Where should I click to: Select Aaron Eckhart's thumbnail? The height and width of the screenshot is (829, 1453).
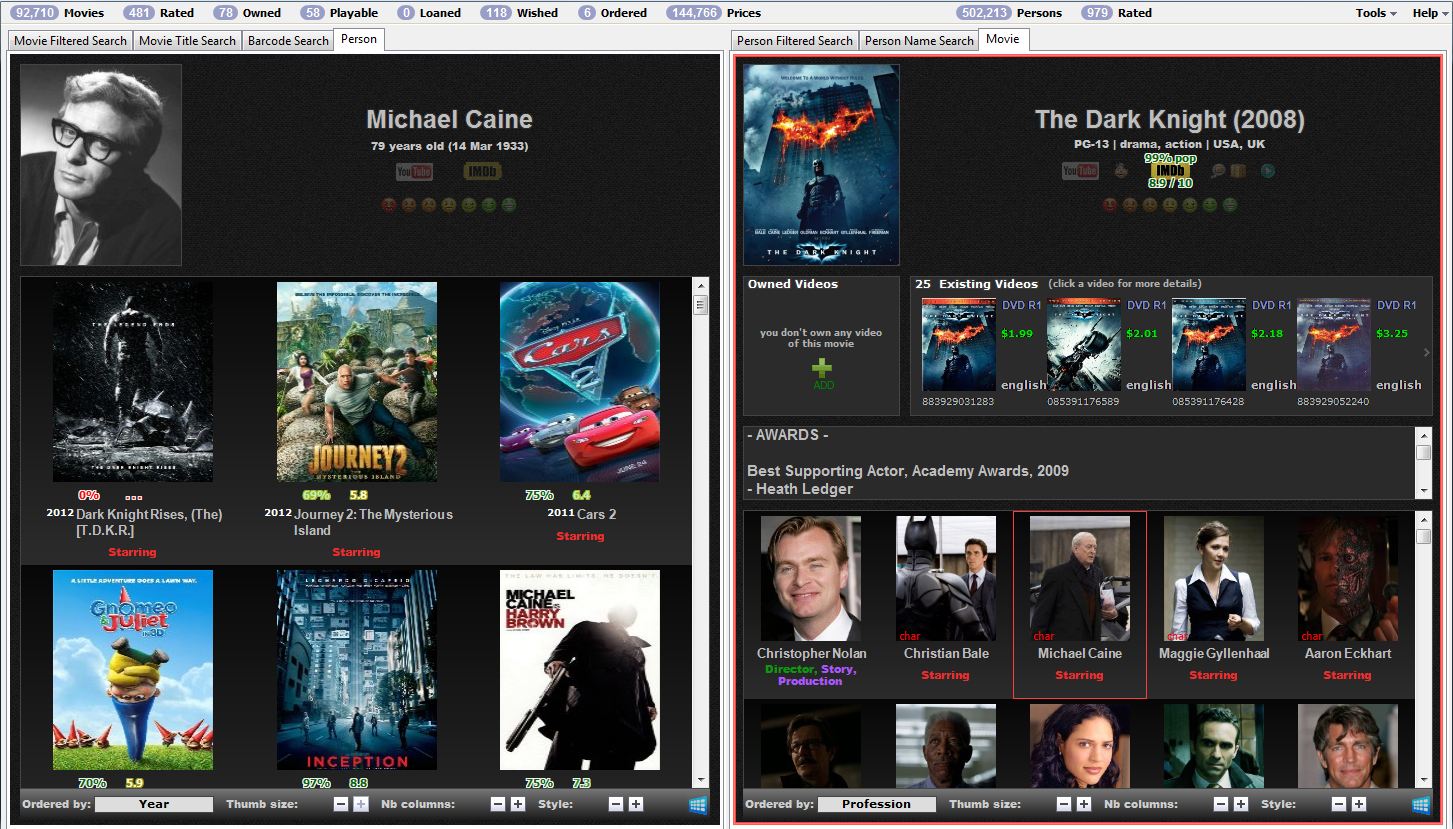[1348, 578]
